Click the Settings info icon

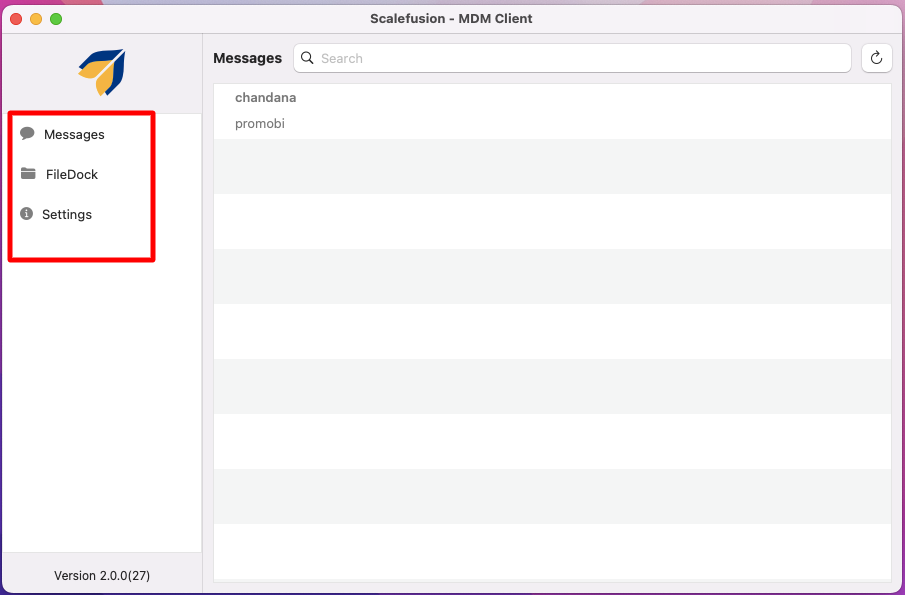pos(27,214)
